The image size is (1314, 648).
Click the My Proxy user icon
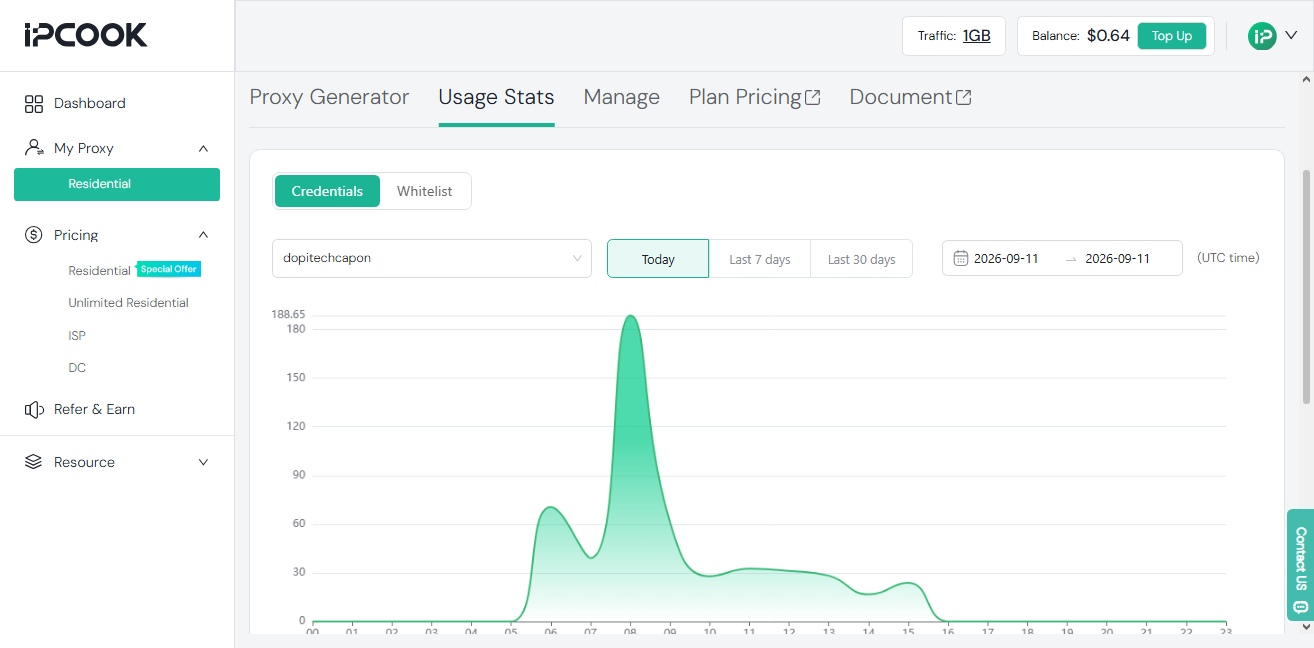pos(34,148)
